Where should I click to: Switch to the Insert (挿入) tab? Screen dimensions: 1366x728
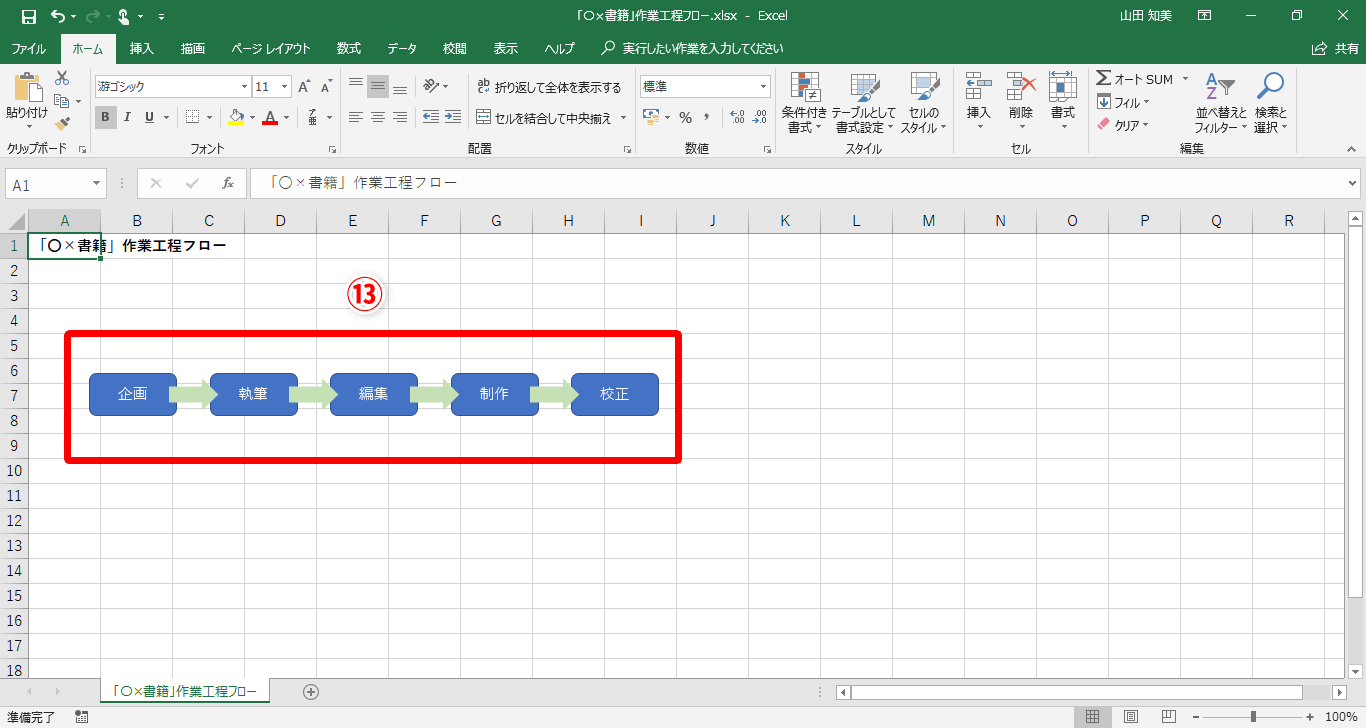[142, 48]
